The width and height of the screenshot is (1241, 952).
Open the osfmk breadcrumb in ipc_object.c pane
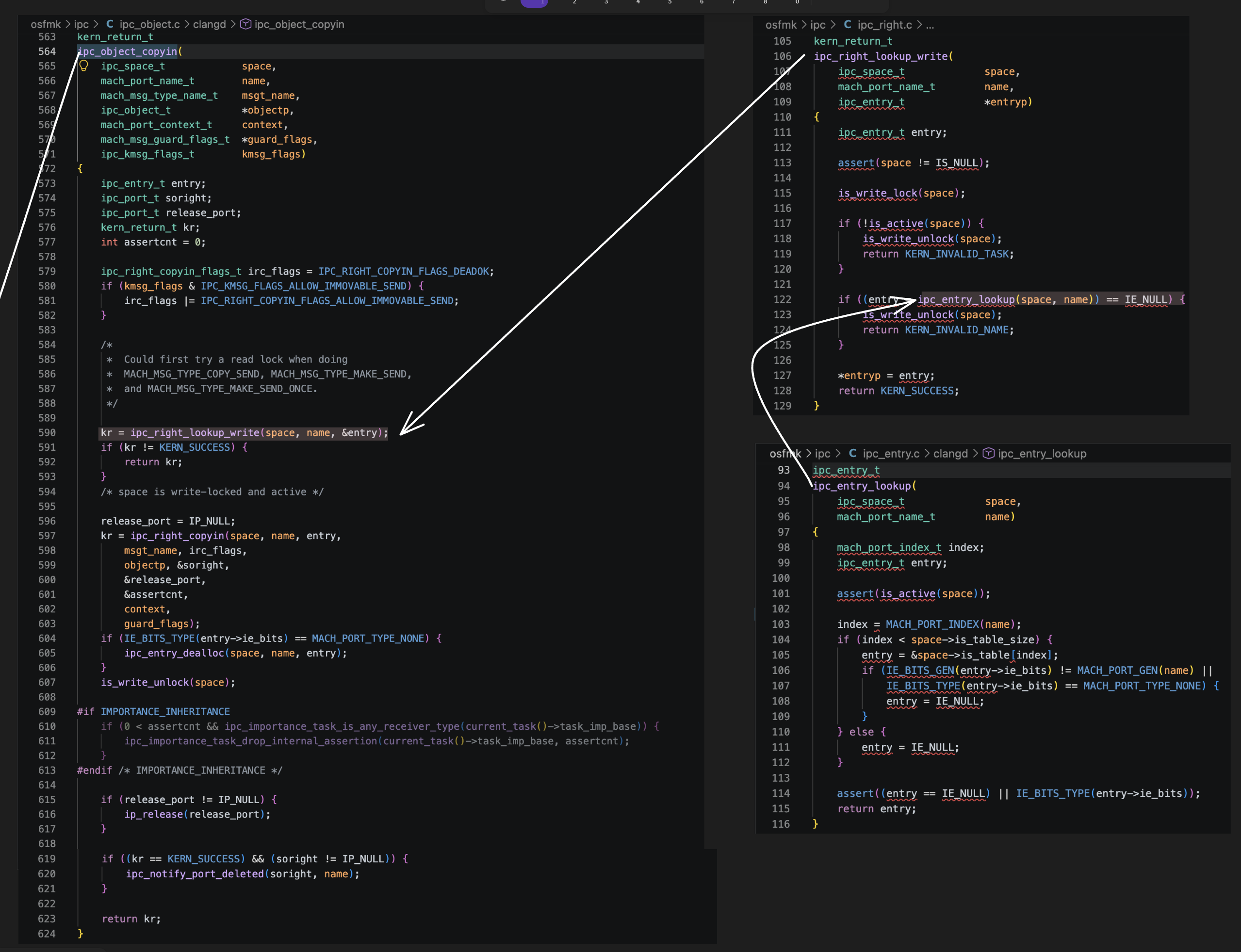(x=45, y=24)
